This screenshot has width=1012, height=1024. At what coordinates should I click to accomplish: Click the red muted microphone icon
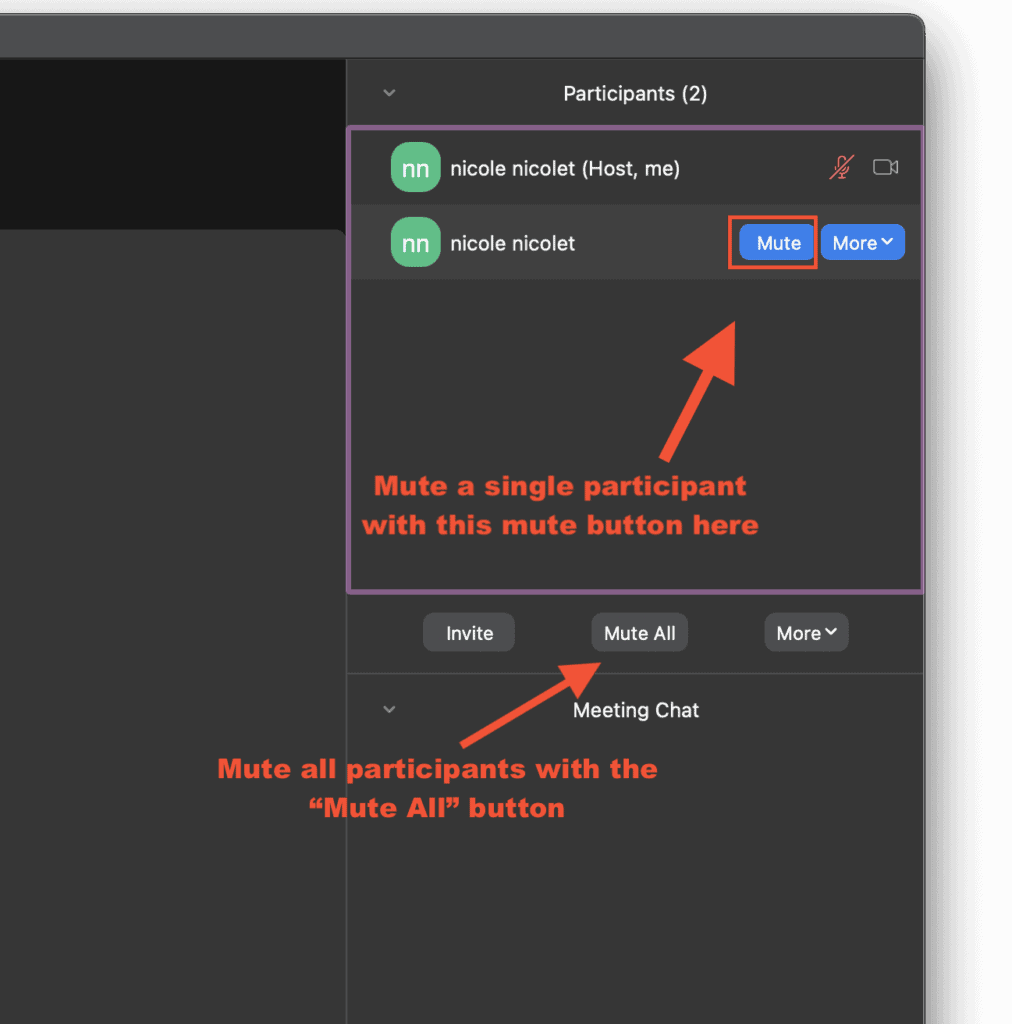tap(842, 167)
